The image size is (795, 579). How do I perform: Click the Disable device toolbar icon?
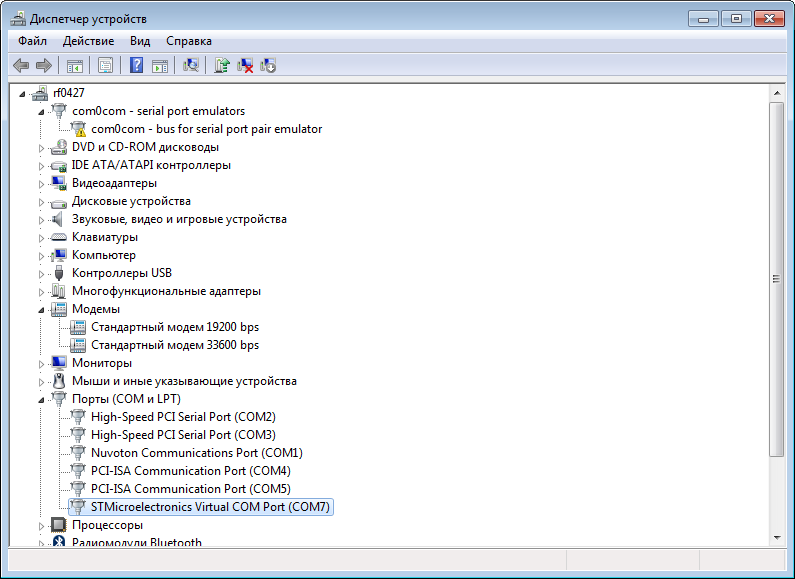(268, 65)
